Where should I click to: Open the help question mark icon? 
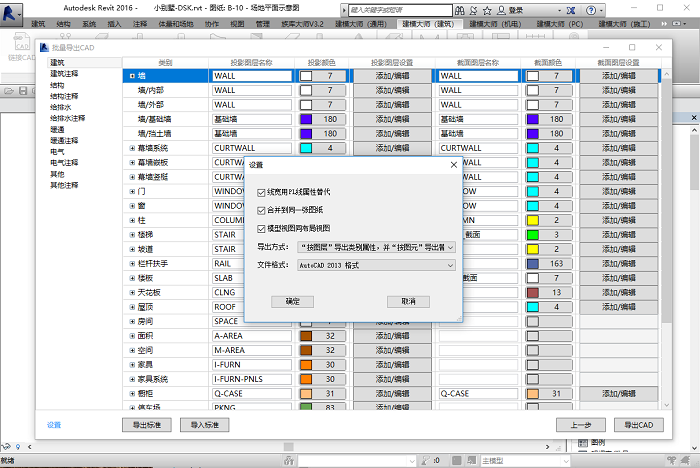591,10
